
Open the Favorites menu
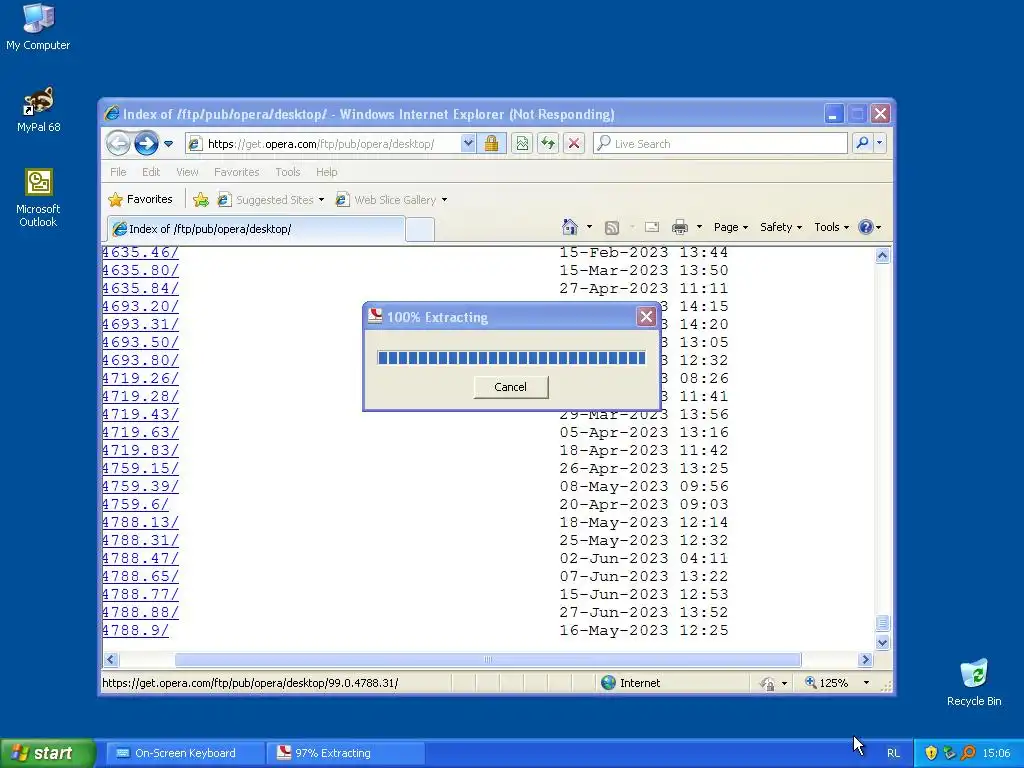[x=236, y=172]
